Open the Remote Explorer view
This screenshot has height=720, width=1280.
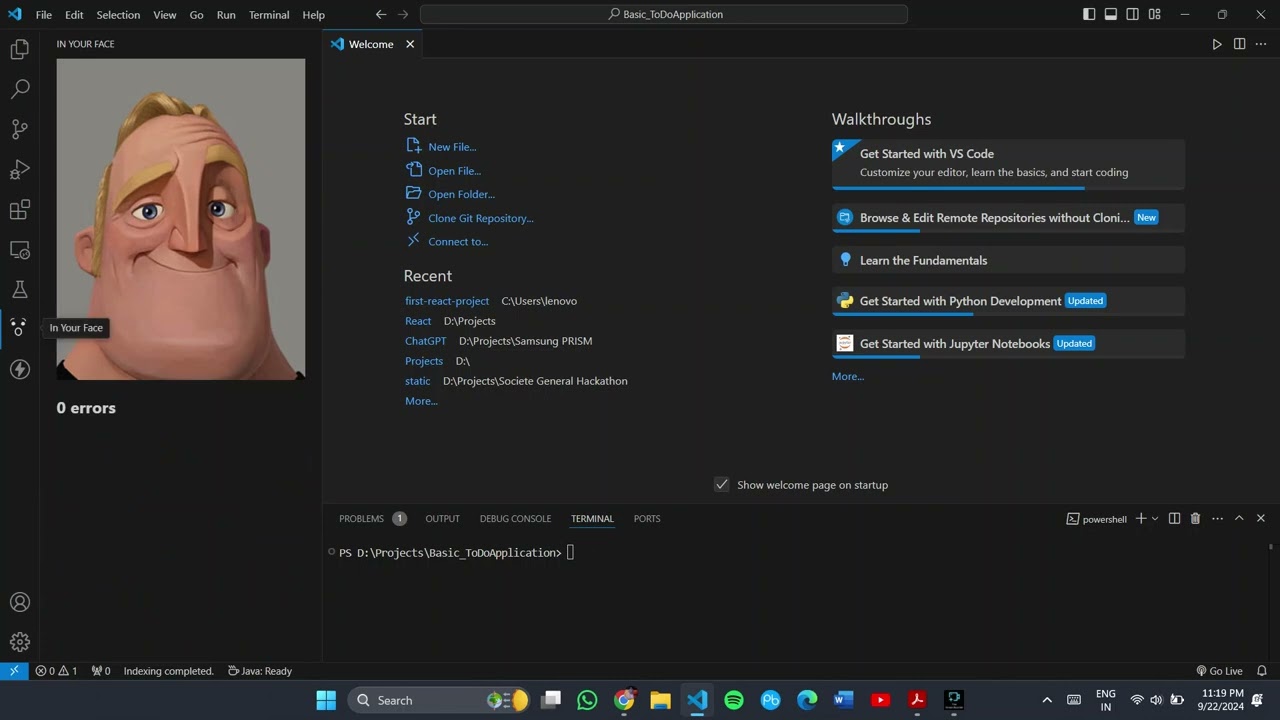coord(19,249)
